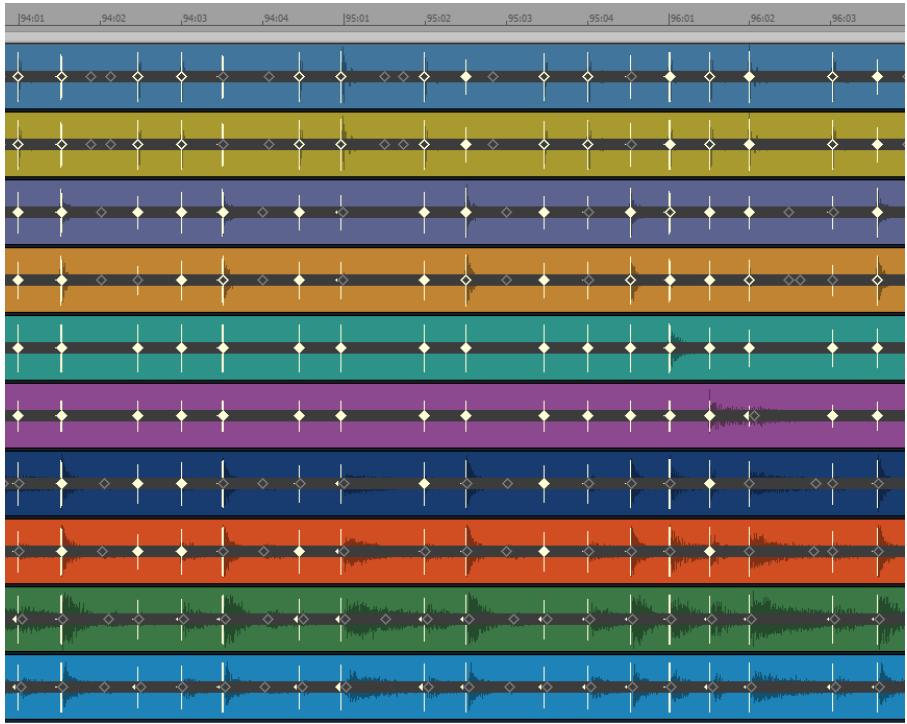Click the 94:01 position on the time ruler
The width and height of the screenshot is (907, 724).
tap(31, 19)
